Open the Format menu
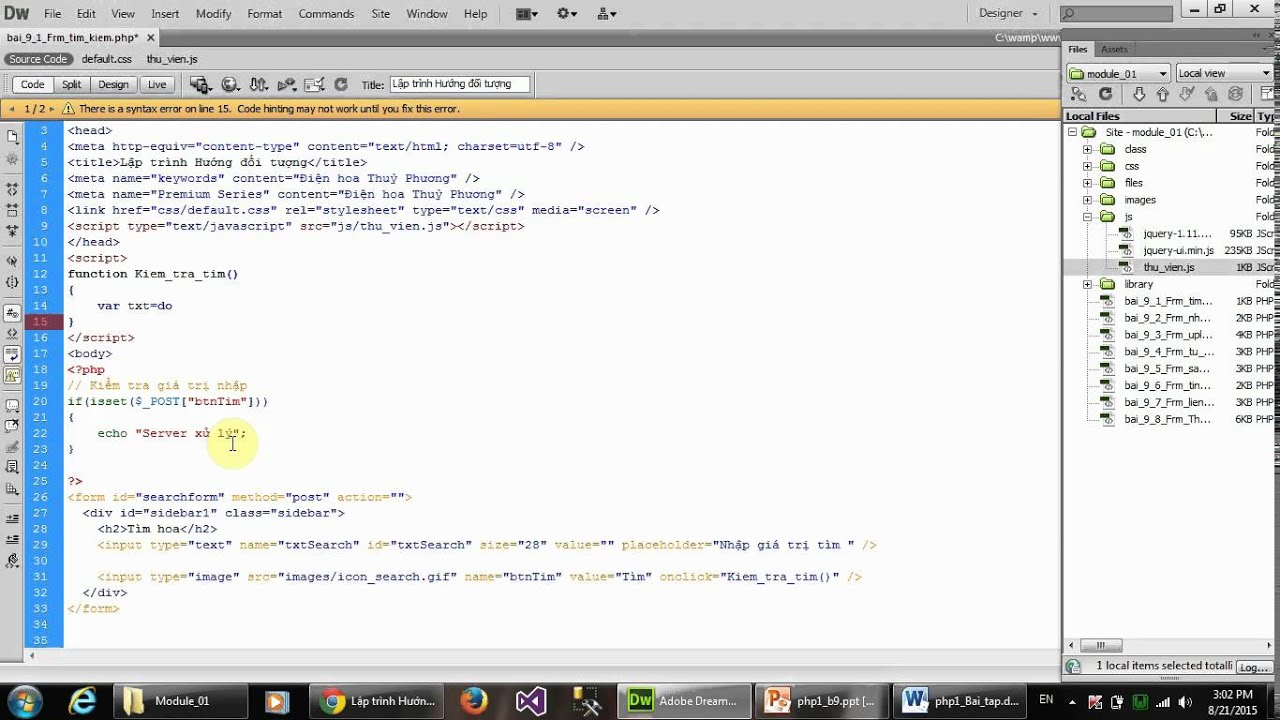This screenshot has width=1280, height=720. 265,14
